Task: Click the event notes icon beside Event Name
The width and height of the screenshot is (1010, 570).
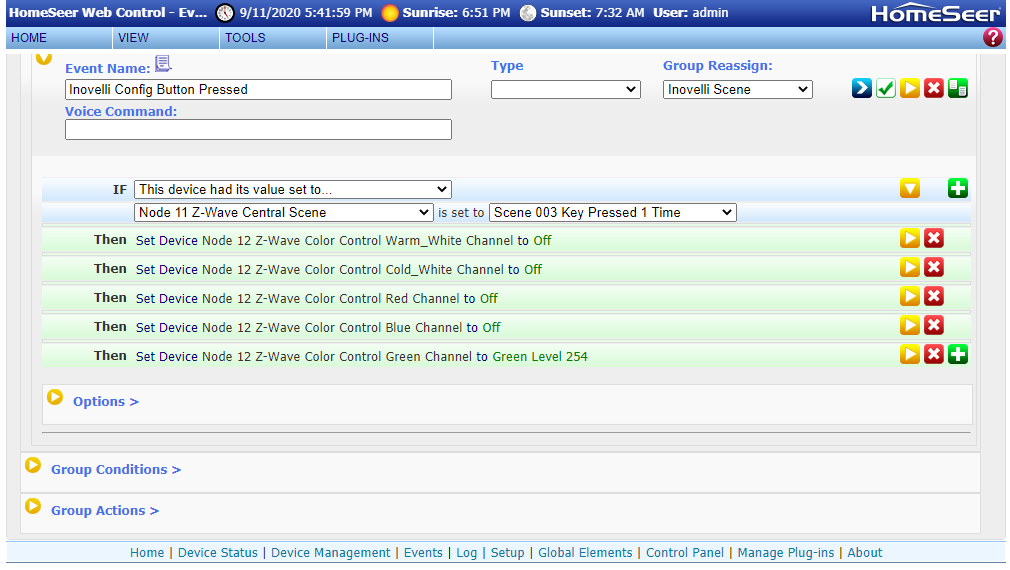Action: [x=164, y=64]
